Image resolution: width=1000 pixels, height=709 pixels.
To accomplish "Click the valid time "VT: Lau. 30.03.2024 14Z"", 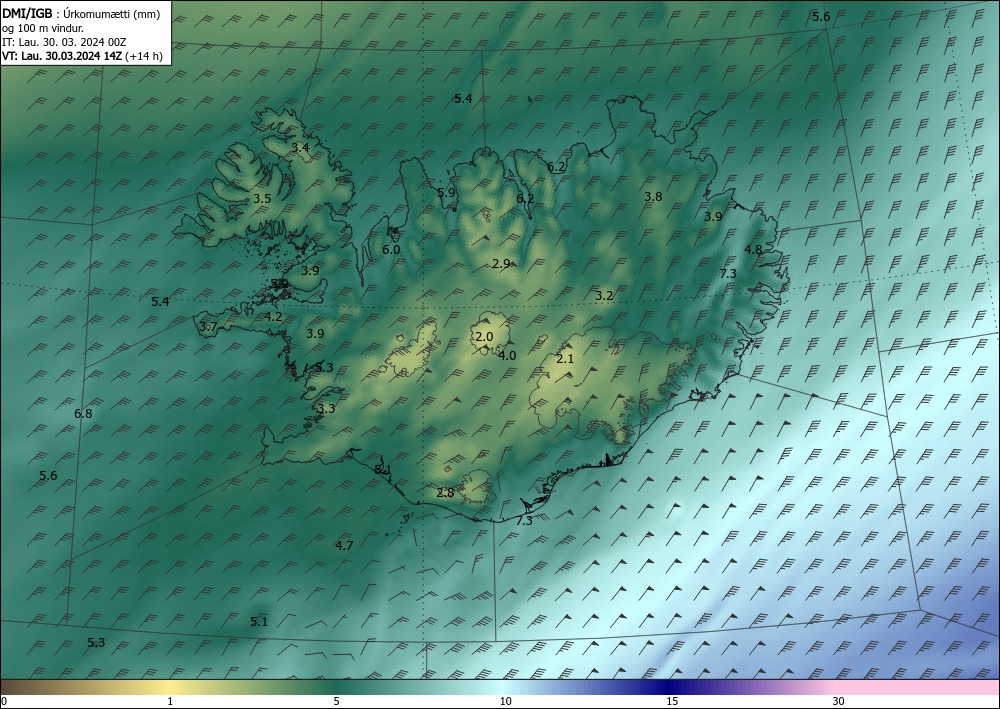I will (62, 56).
